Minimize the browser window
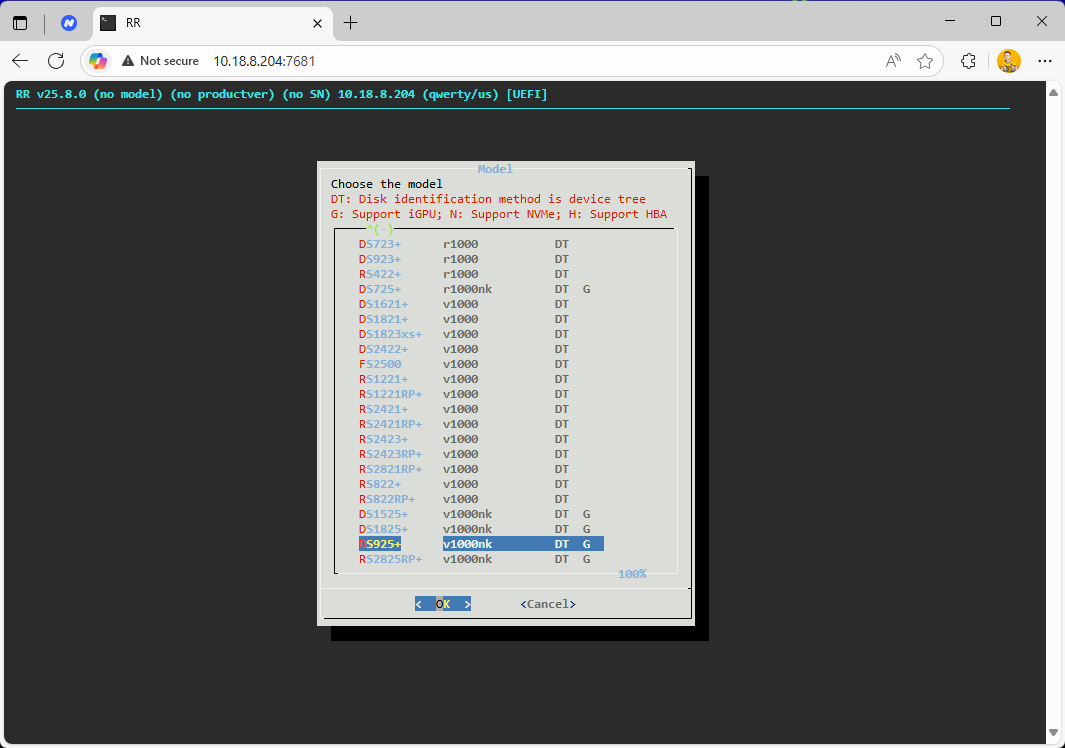The height and width of the screenshot is (748, 1065). [x=950, y=21]
